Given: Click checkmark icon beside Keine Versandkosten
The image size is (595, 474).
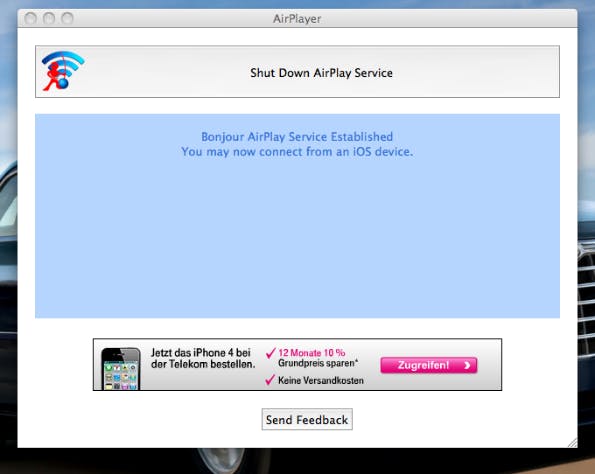Looking at the screenshot, I should [x=270, y=380].
